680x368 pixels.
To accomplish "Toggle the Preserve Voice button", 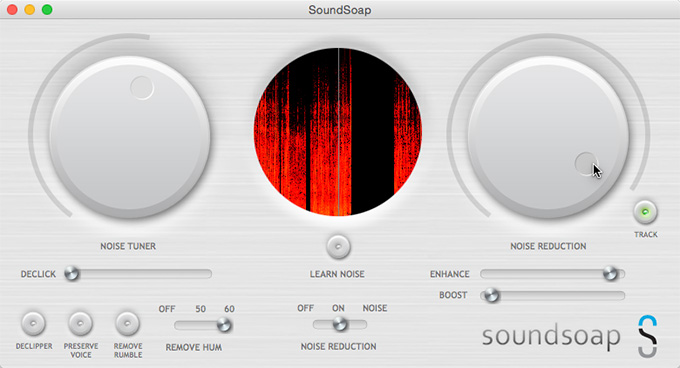I will (x=81, y=323).
